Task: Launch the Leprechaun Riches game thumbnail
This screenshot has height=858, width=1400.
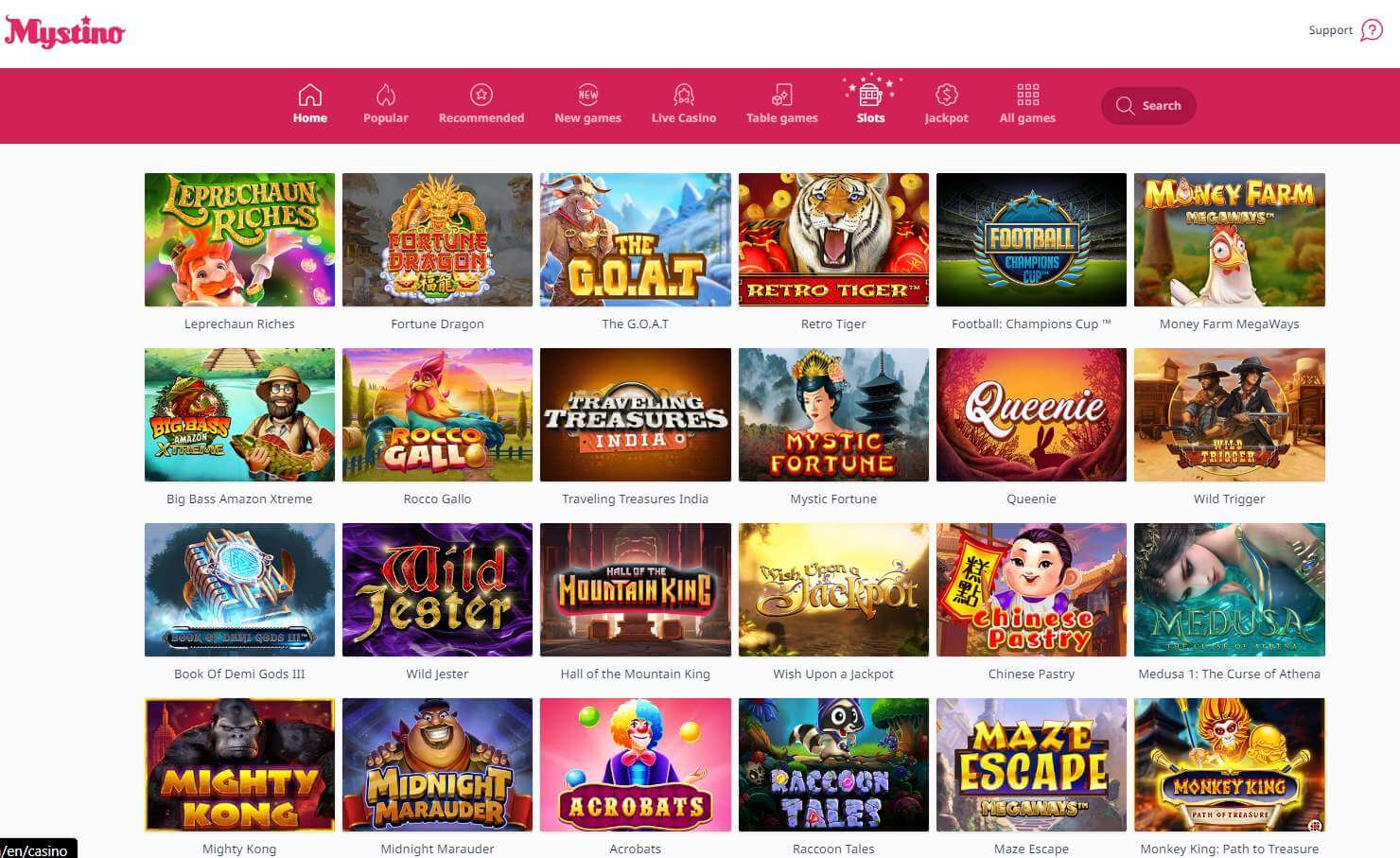Action: tap(239, 239)
